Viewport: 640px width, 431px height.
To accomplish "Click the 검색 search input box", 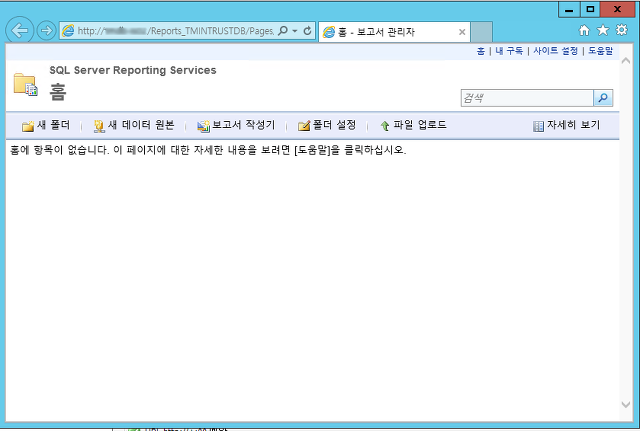I will [527, 98].
